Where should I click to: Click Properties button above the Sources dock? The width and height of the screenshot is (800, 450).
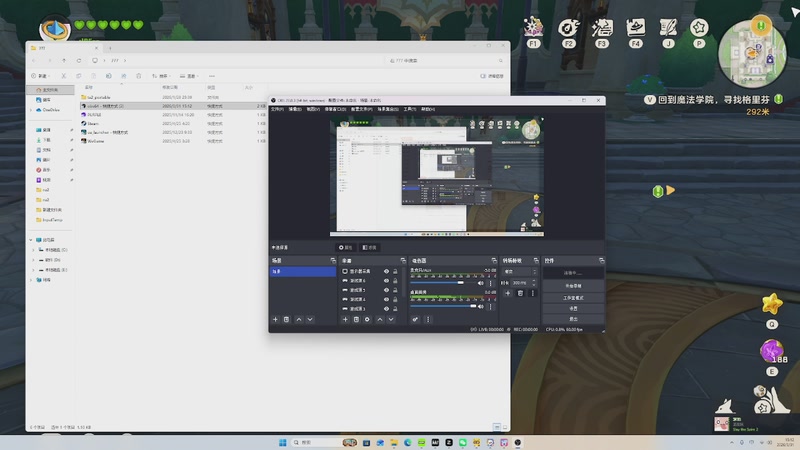tap(346, 247)
